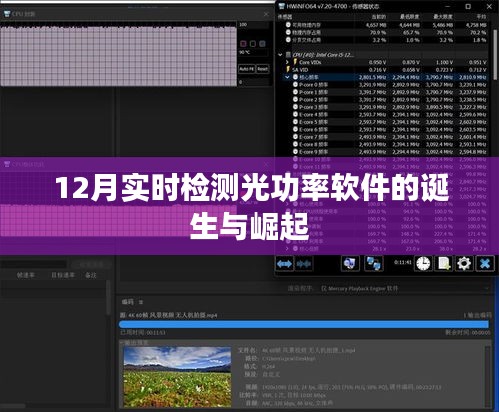Click the icon of the 4,657 MB memory row

pos(288,25)
